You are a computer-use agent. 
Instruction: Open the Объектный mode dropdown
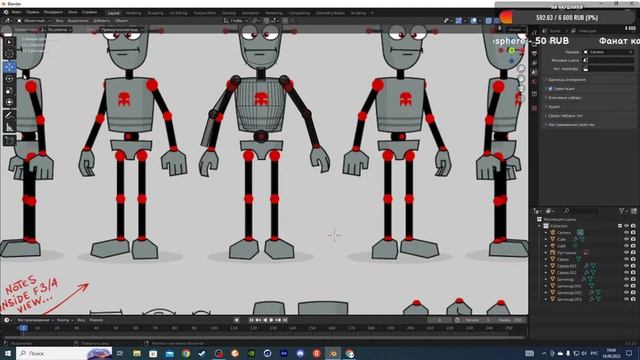[x=33, y=20]
